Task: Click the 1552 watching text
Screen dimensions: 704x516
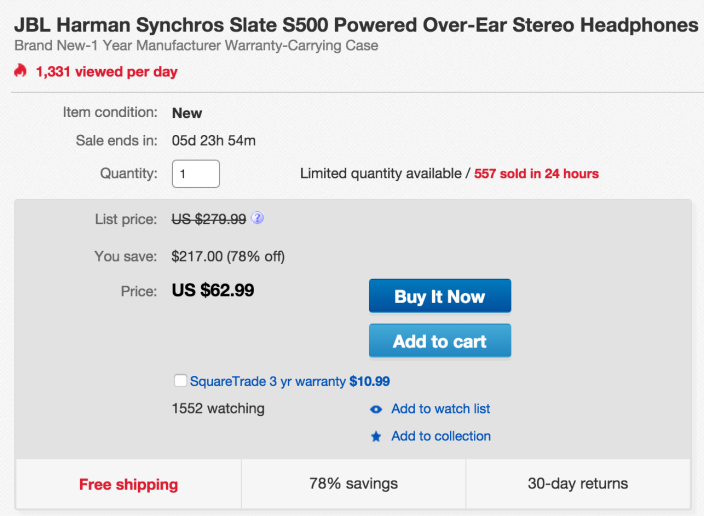Action: click(x=218, y=408)
